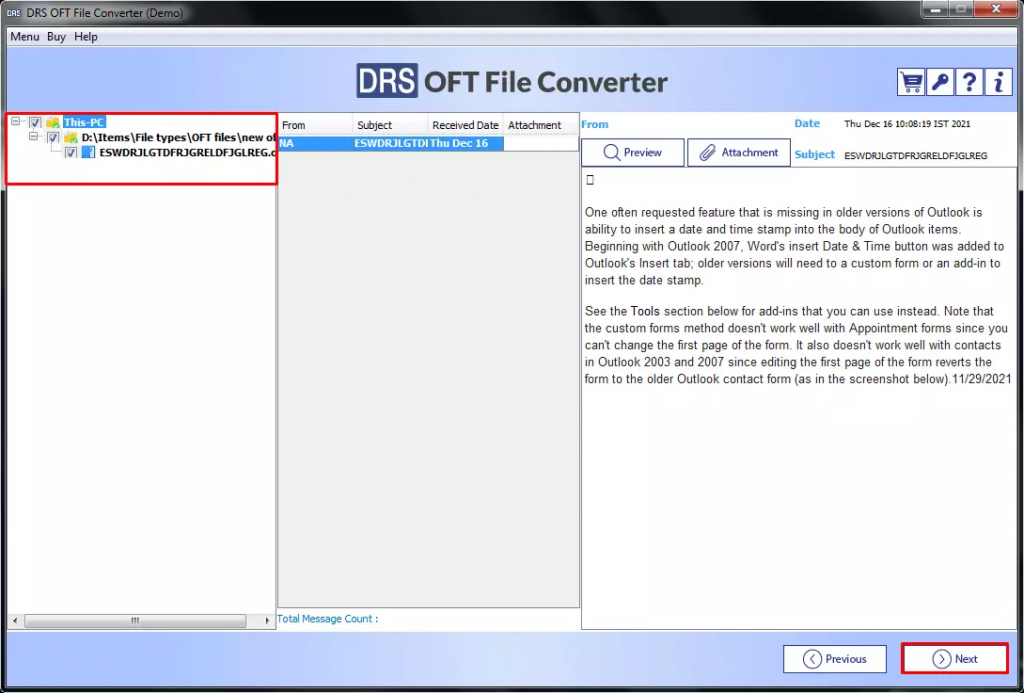
Task: Open the Menu menu
Action: pyautogui.click(x=24, y=36)
